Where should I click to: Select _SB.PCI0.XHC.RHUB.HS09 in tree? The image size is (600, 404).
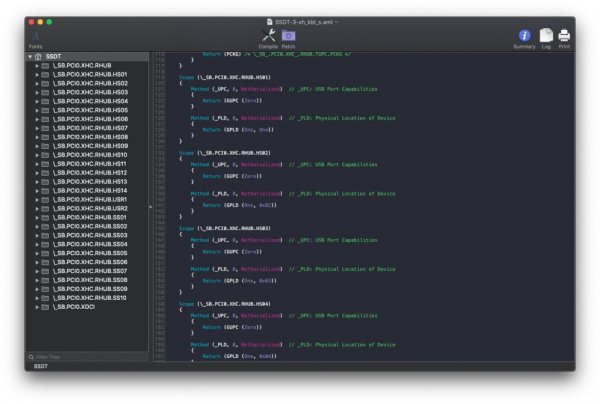pos(90,146)
